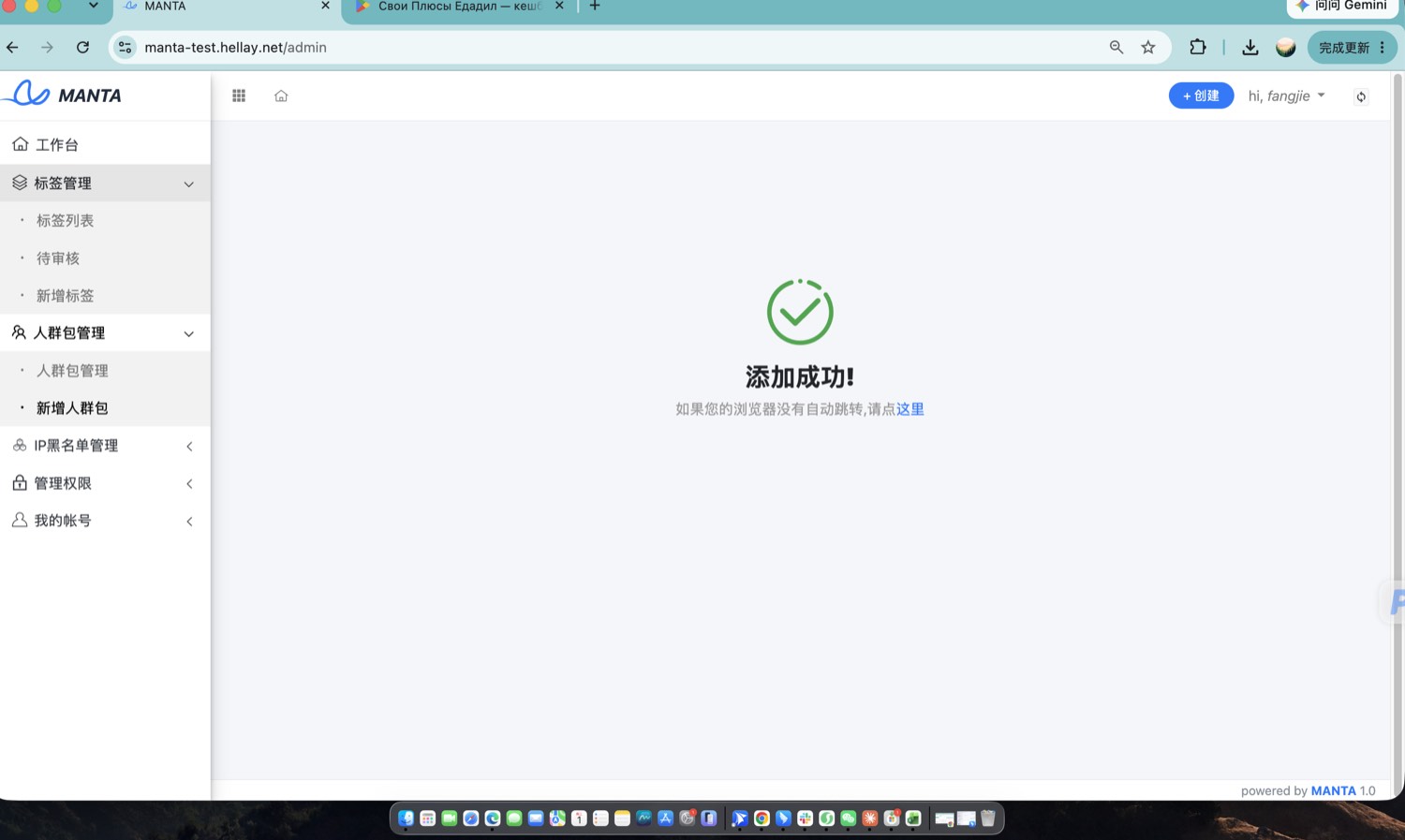Switch to the MANTA browser tab

click(225, 7)
